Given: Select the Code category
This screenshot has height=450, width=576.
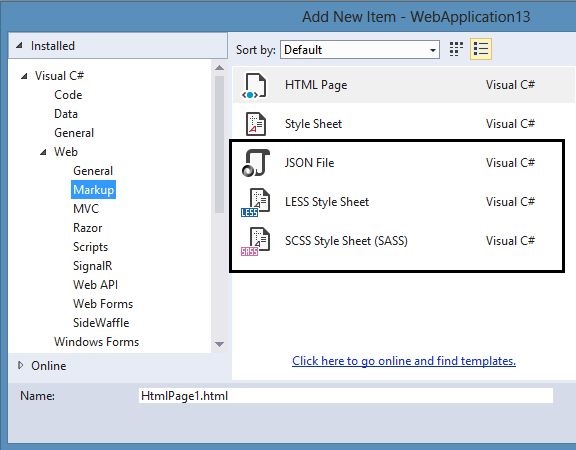Looking at the screenshot, I should pos(68,95).
